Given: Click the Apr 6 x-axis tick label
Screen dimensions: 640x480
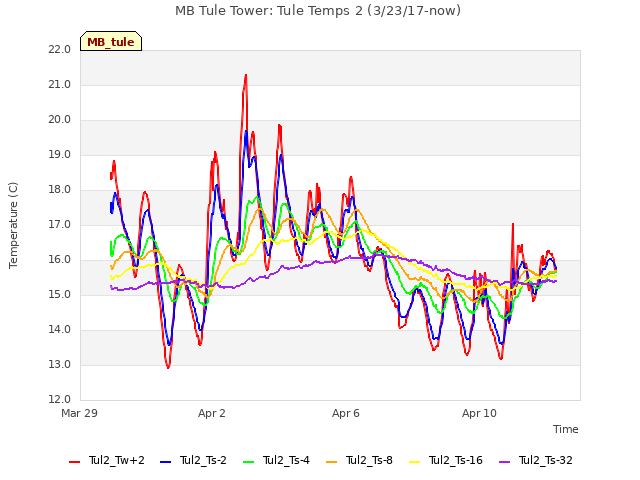Looking at the screenshot, I should [x=346, y=413].
